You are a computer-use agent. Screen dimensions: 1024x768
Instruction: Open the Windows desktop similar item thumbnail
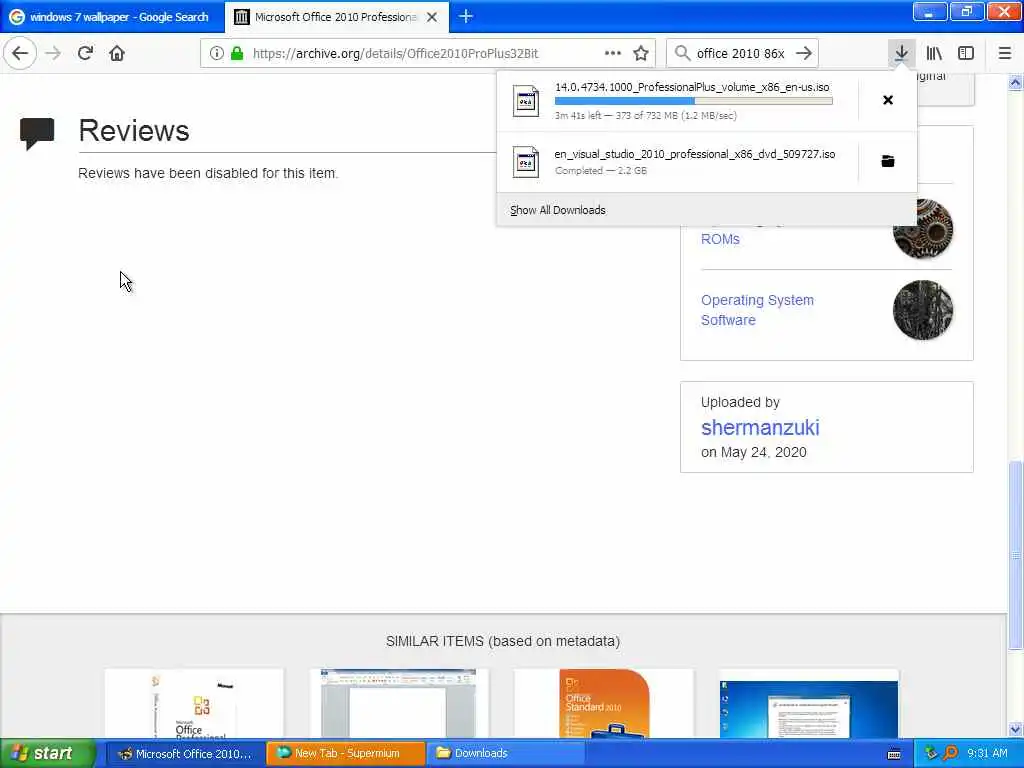808,703
